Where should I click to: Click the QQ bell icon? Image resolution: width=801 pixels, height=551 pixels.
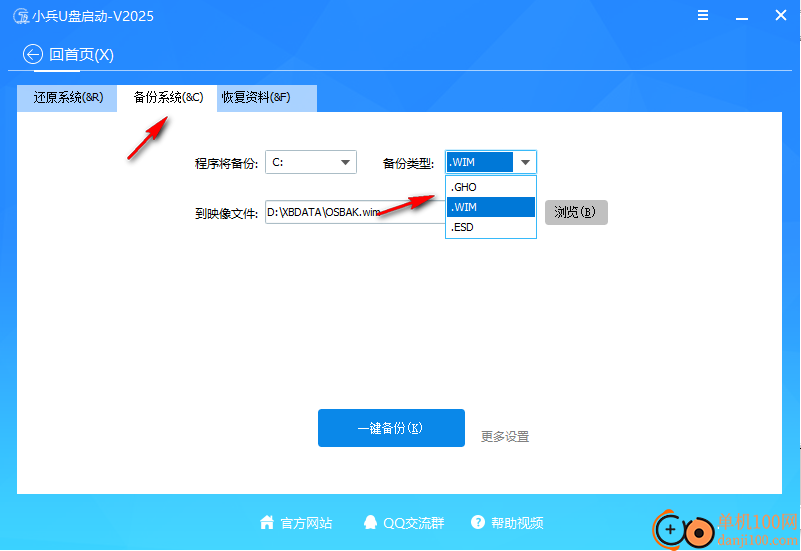[370, 522]
